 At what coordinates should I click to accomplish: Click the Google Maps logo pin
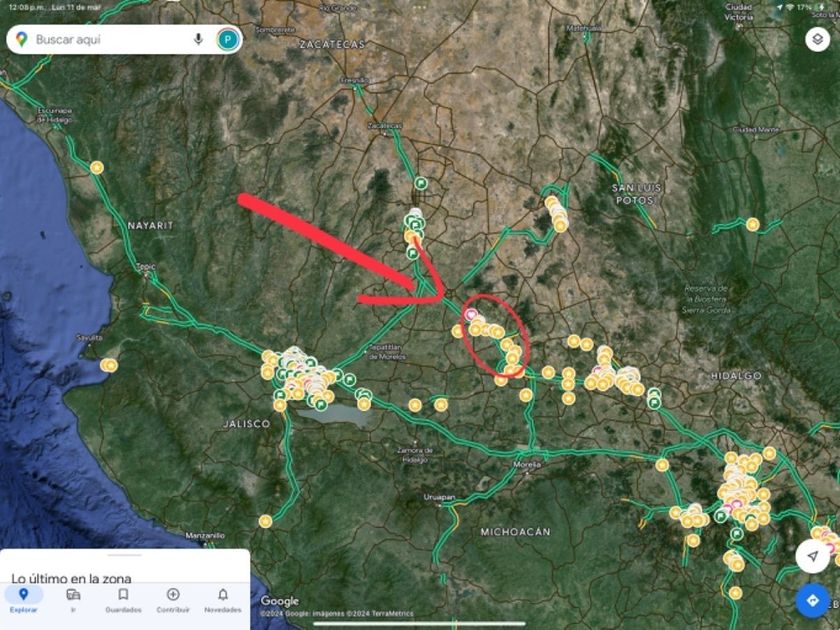point(21,39)
